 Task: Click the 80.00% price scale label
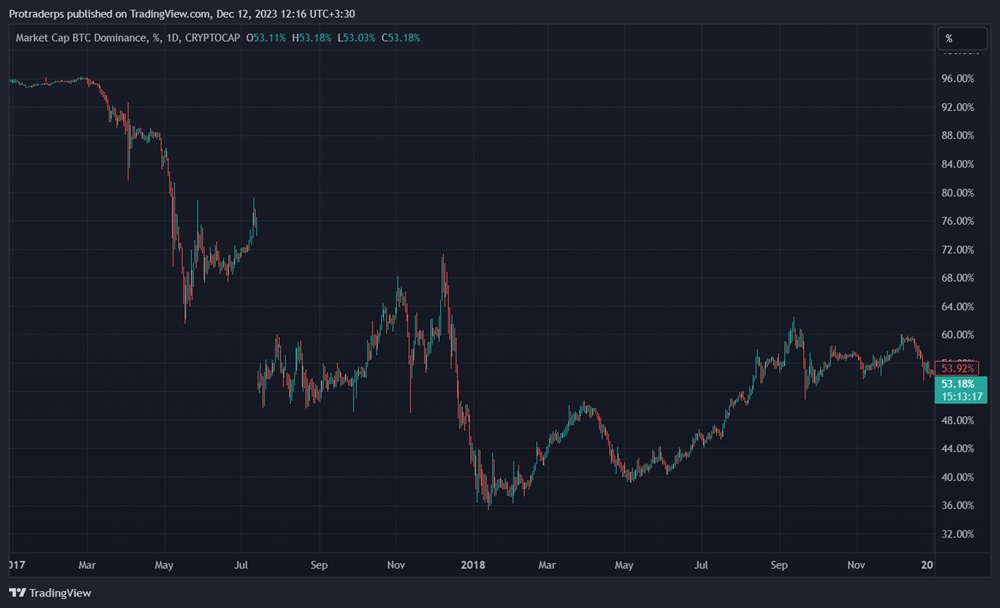tap(958, 192)
